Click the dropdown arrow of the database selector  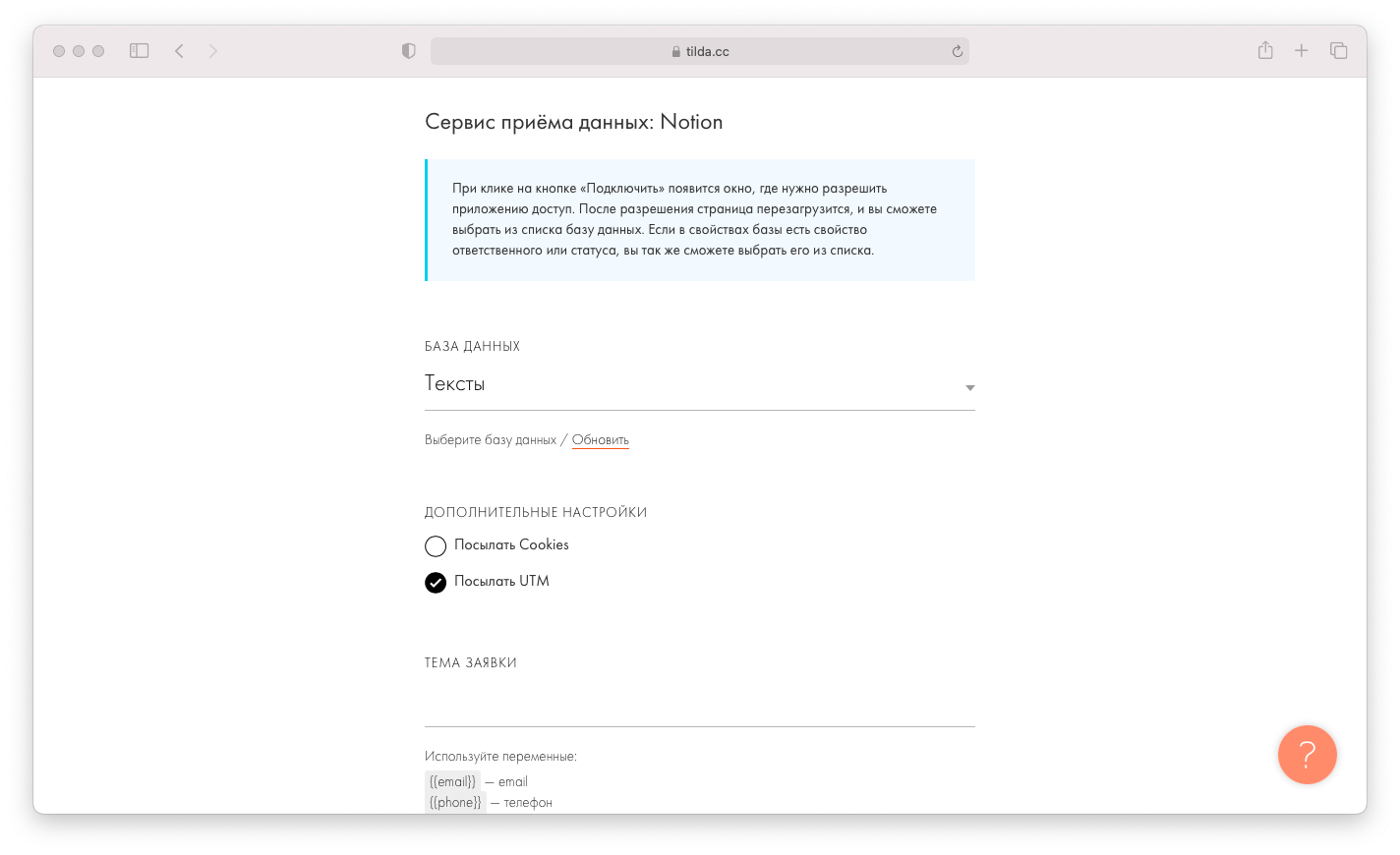click(970, 388)
